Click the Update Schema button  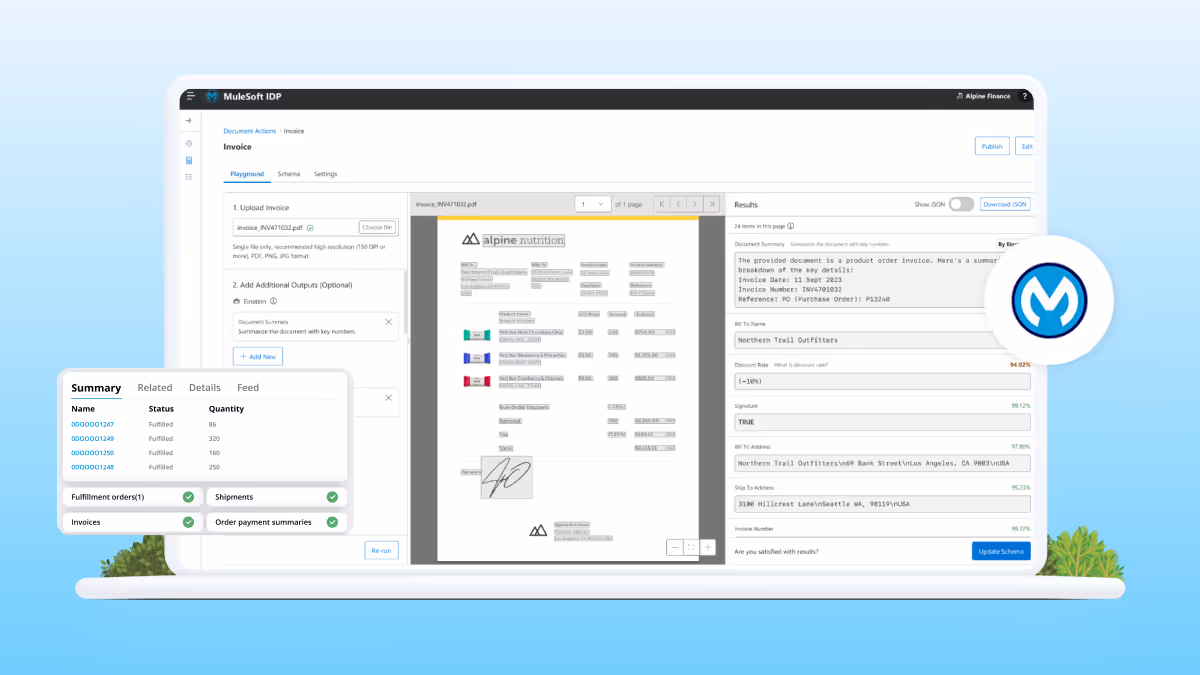(x=1001, y=551)
